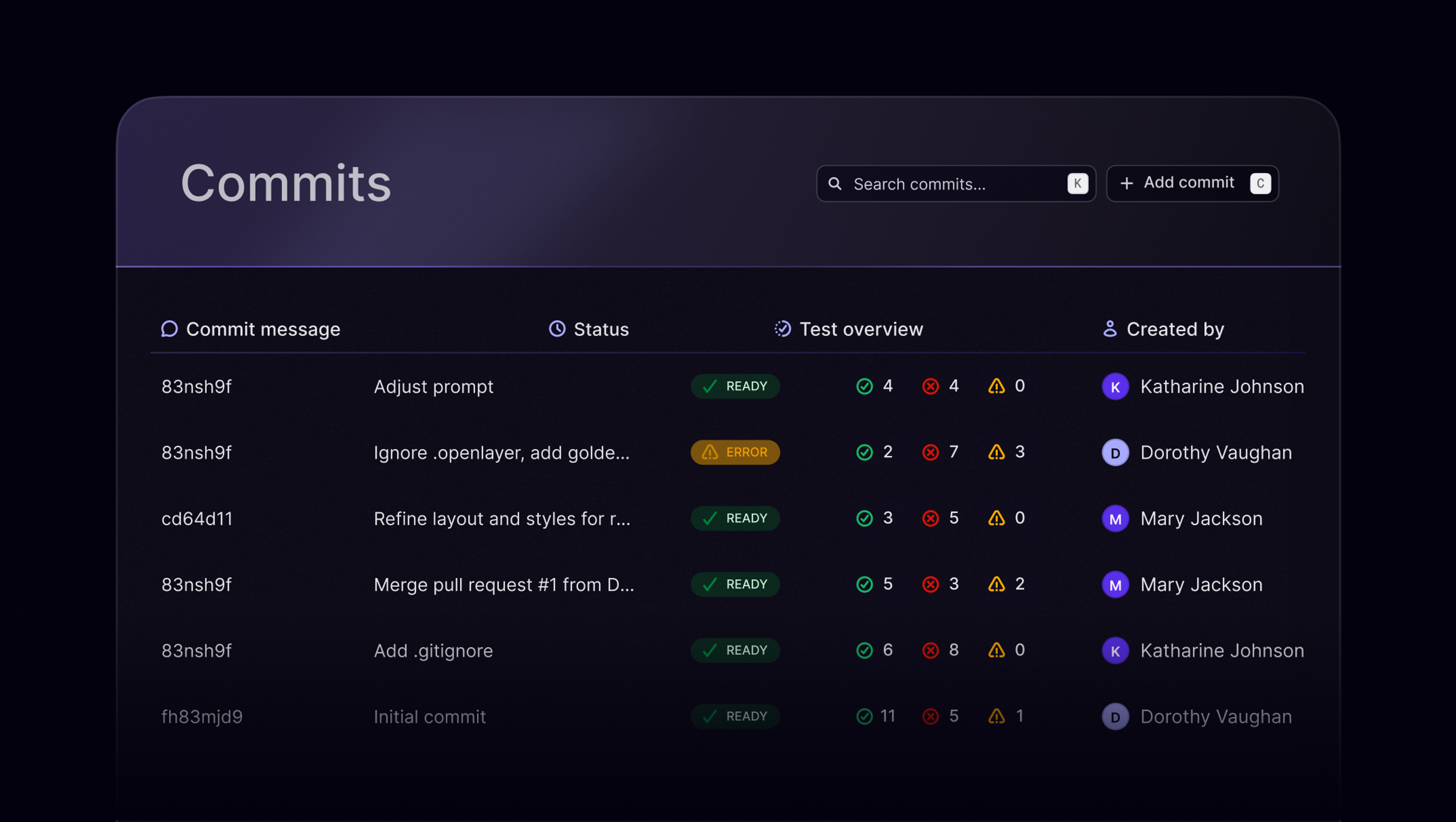Click the Test overview dashed-check icon
This screenshot has height=822, width=1456.
(783, 329)
